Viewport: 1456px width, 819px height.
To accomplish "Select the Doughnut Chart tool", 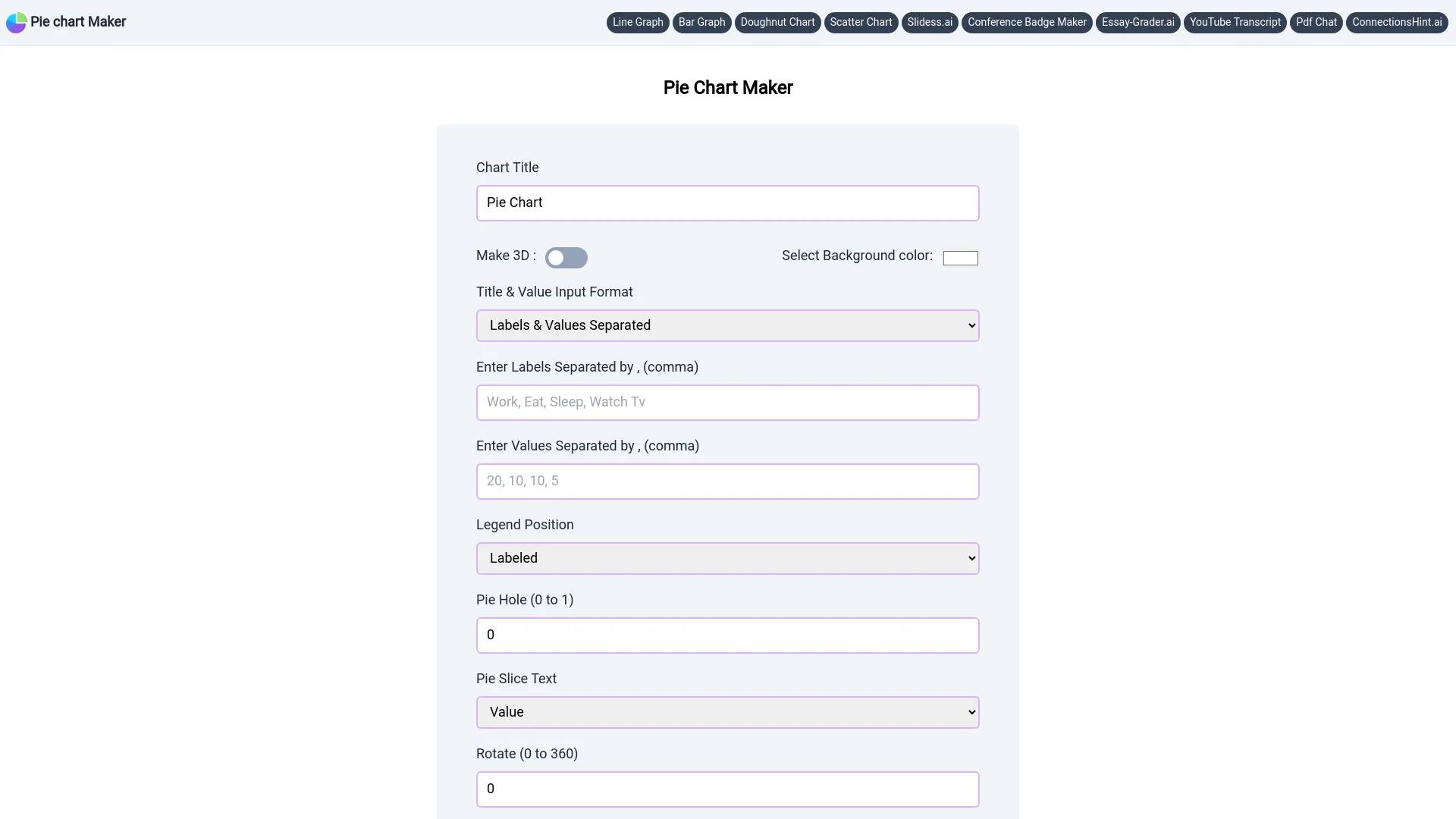I will coord(777,22).
